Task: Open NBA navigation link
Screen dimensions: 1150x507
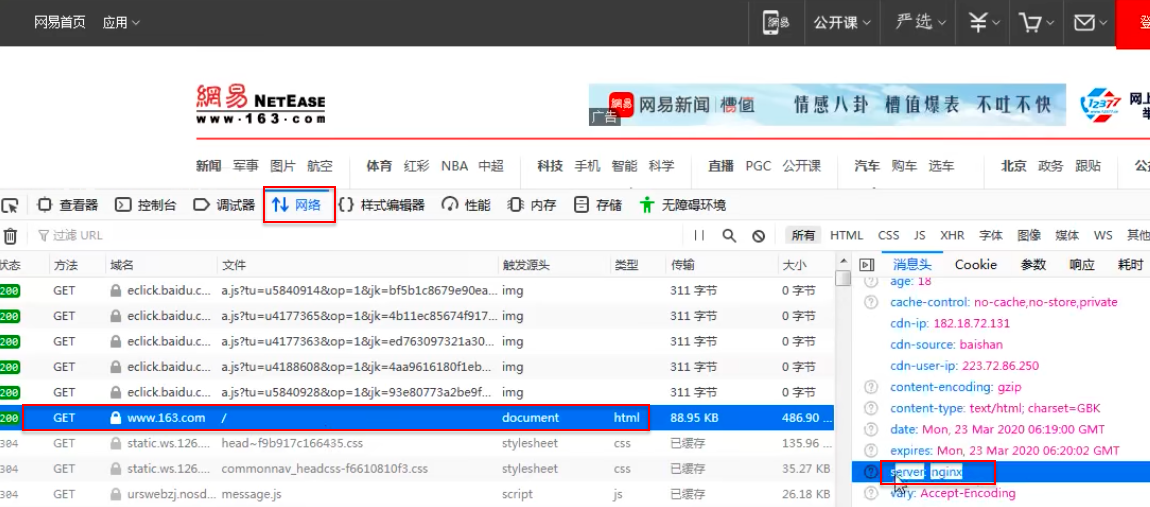Action: point(454,167)
